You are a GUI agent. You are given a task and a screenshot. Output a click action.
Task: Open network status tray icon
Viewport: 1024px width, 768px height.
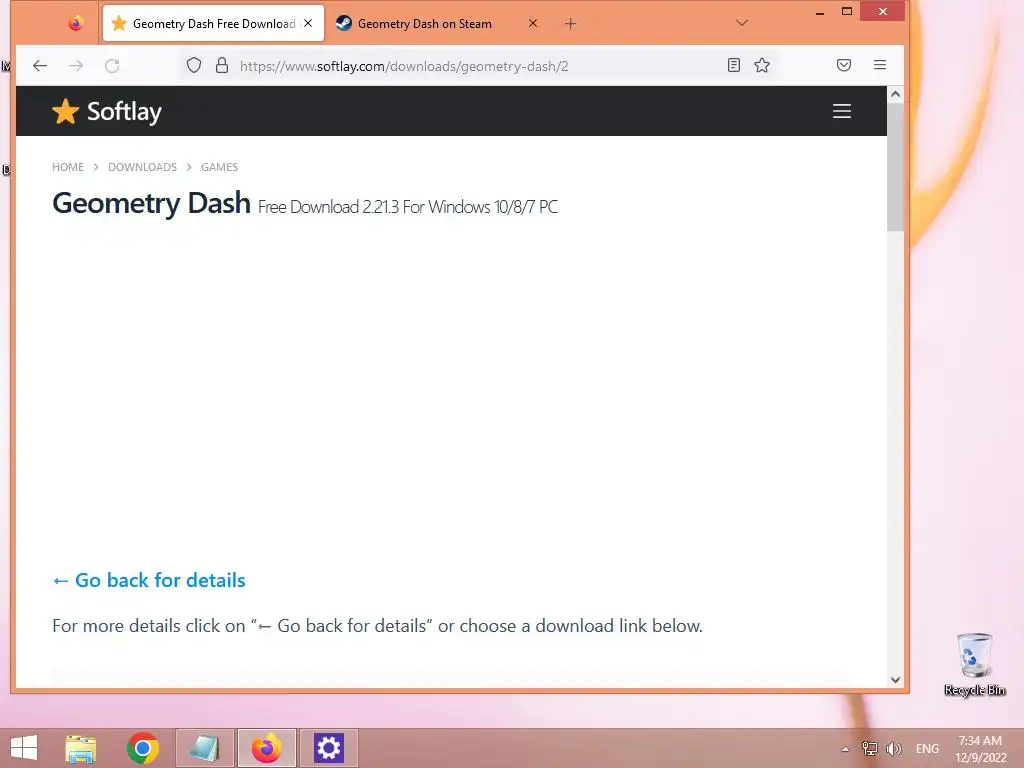coord(870,748)
